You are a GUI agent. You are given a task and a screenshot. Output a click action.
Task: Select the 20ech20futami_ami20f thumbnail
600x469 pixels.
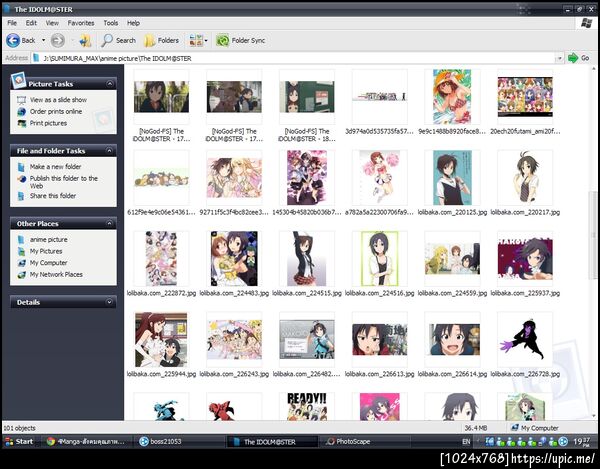[x=525, y=97]
